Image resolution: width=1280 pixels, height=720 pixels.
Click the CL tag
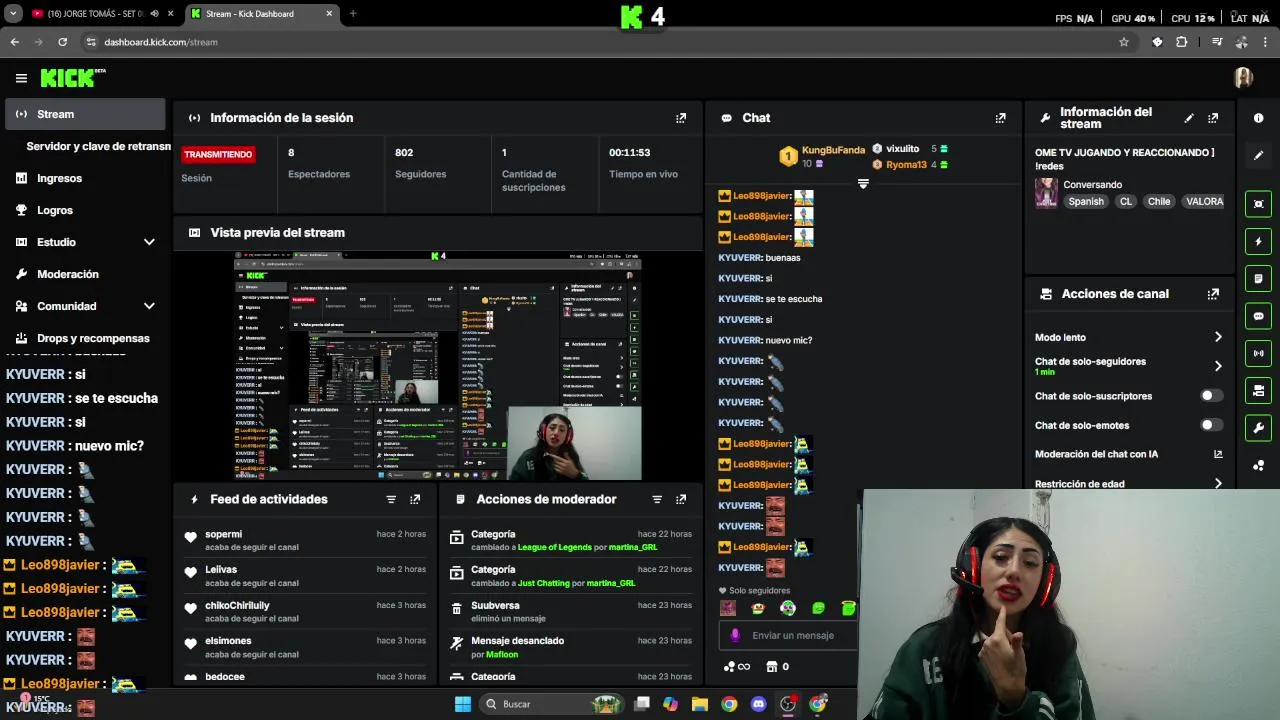click(x=1126, y=201)
